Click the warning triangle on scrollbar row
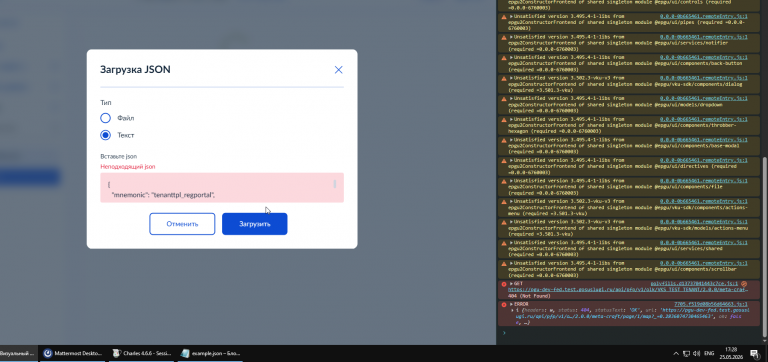 (x=504, y=263)
